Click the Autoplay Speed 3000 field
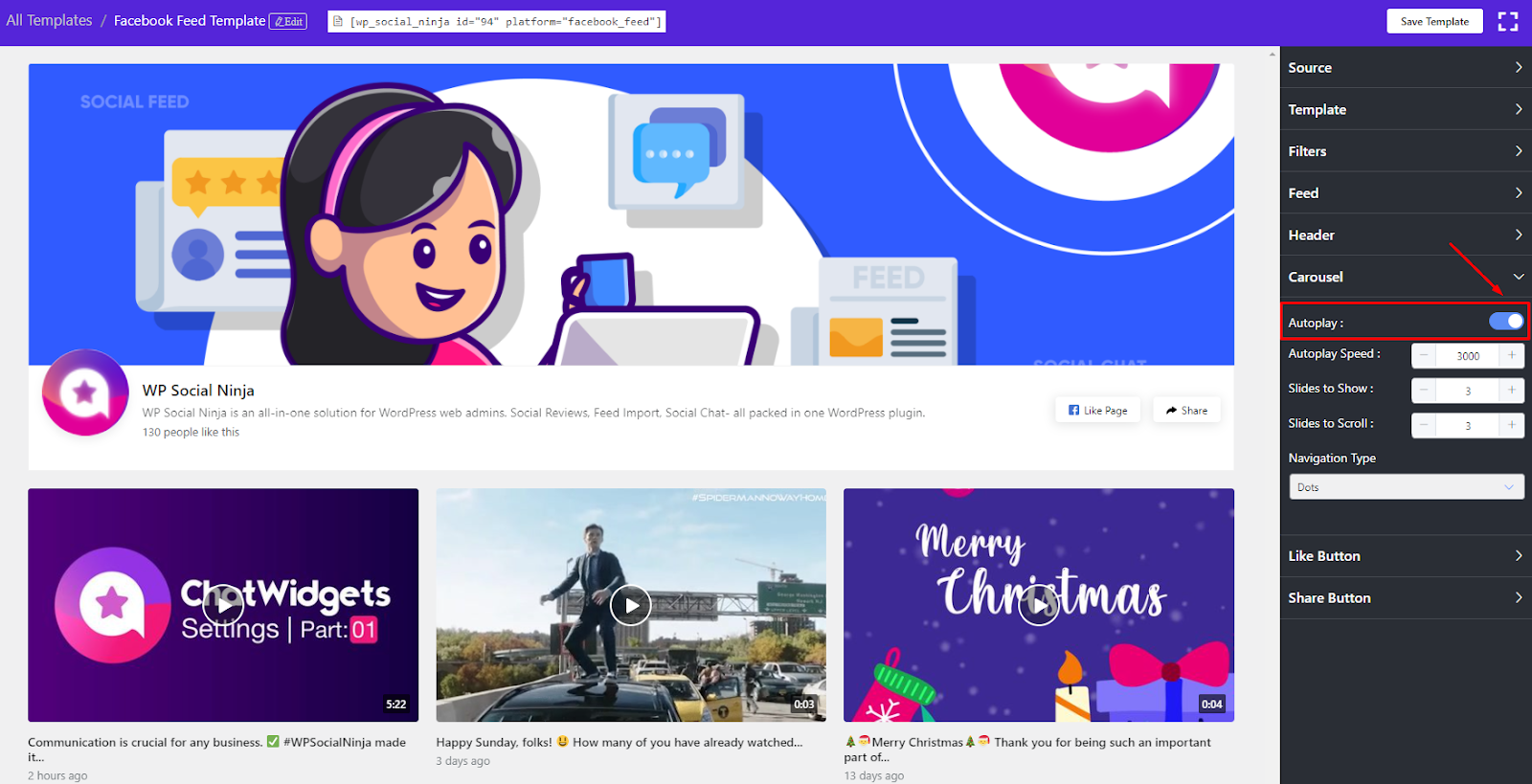Viewport: 1532px width, 784px height. click(x=1468, y=355)
